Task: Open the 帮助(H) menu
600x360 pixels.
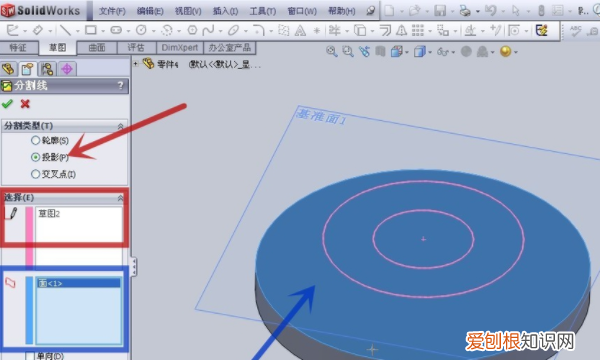Action: point(341,11)
